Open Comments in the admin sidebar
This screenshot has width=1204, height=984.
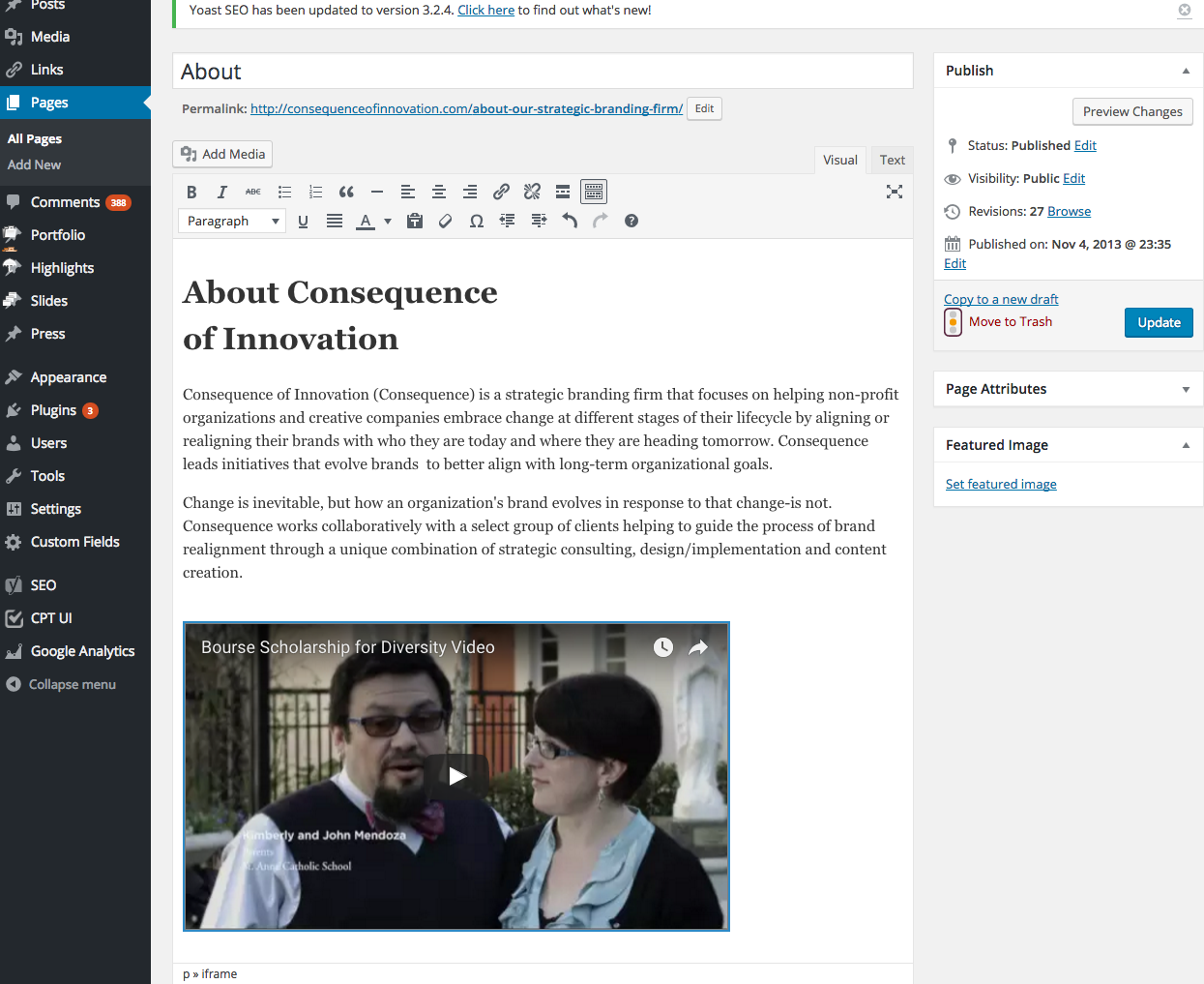coord(75,202)
